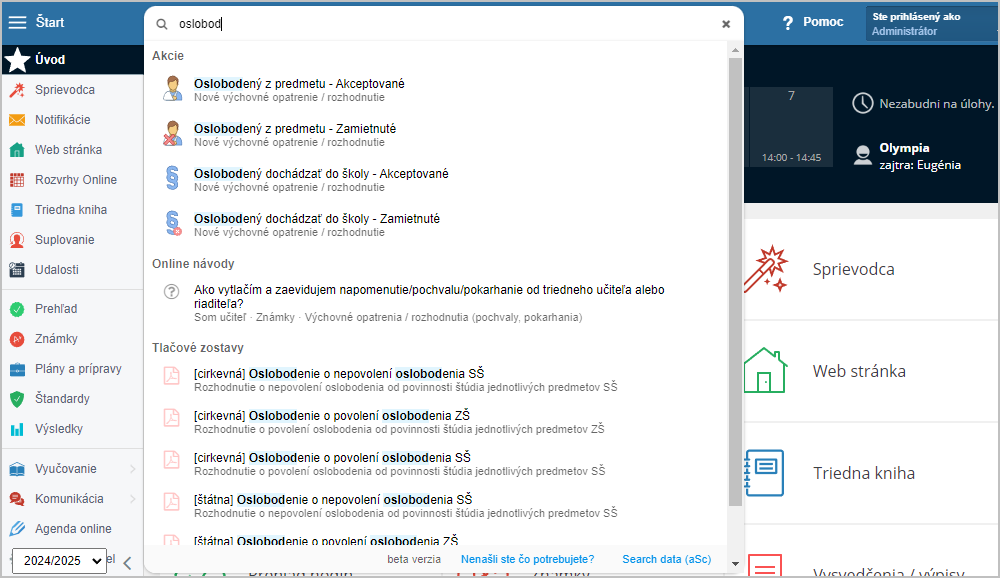The image size is (1000, 578).
Task: Open Výsledky bar chart icon
Action: point(17,429)
